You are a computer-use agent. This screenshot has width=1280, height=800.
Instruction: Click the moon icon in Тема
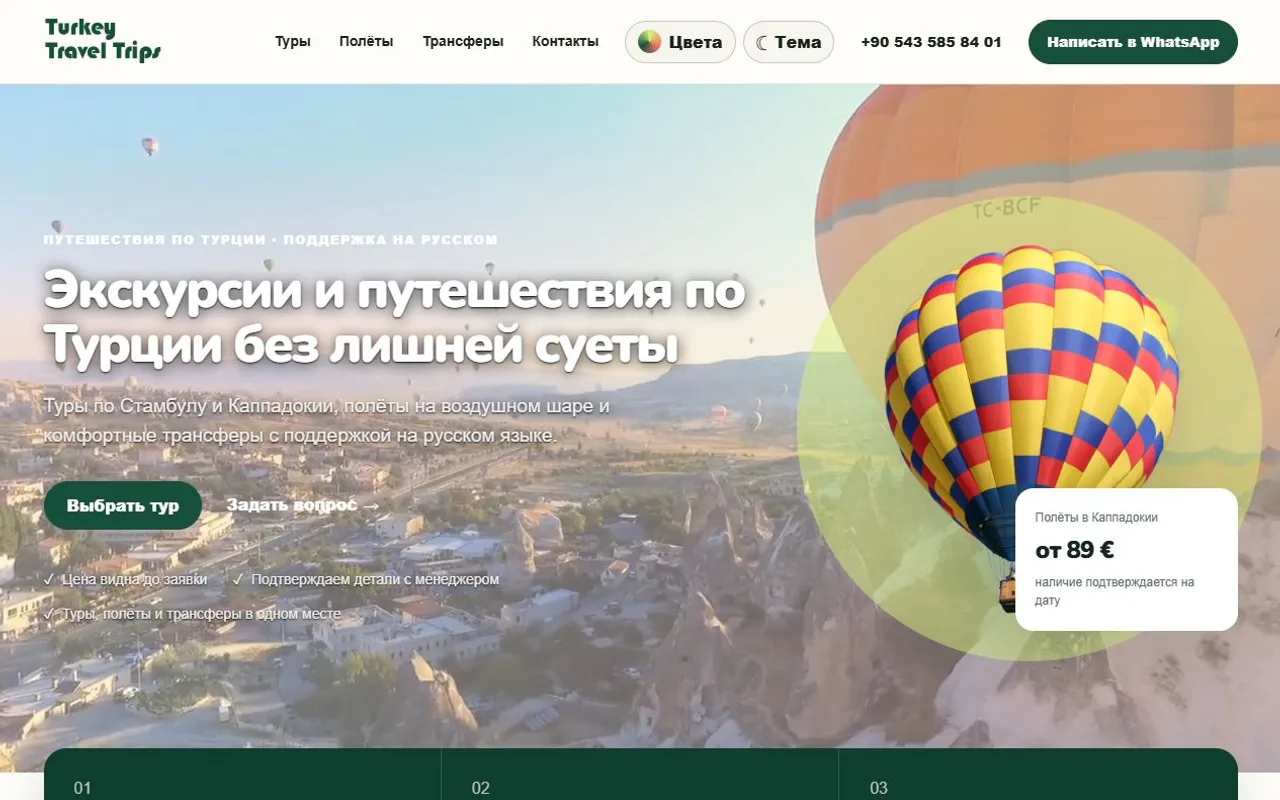(762, 42)
